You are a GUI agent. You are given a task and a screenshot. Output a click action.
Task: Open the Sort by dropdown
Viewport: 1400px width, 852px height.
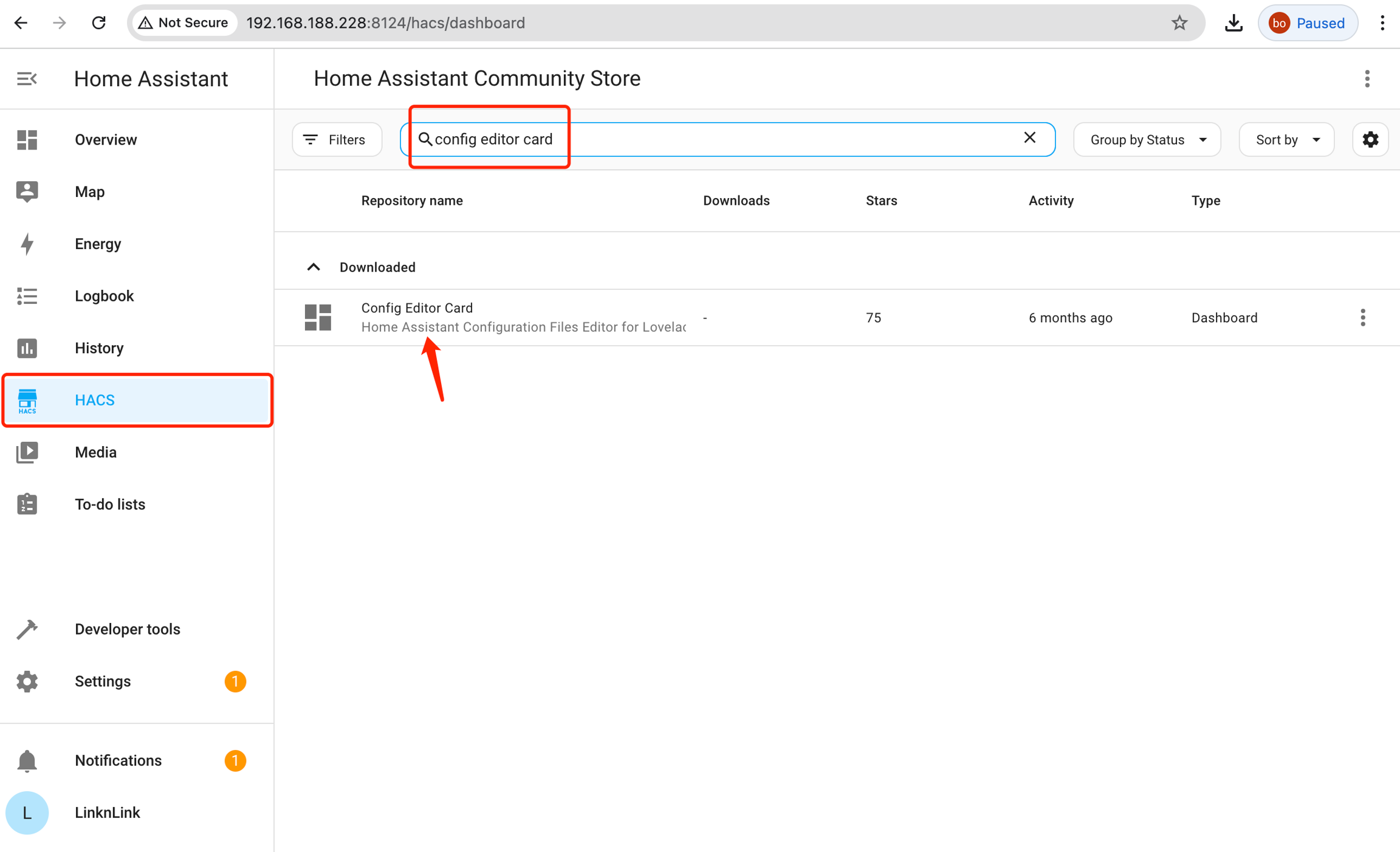(1286, 140)
